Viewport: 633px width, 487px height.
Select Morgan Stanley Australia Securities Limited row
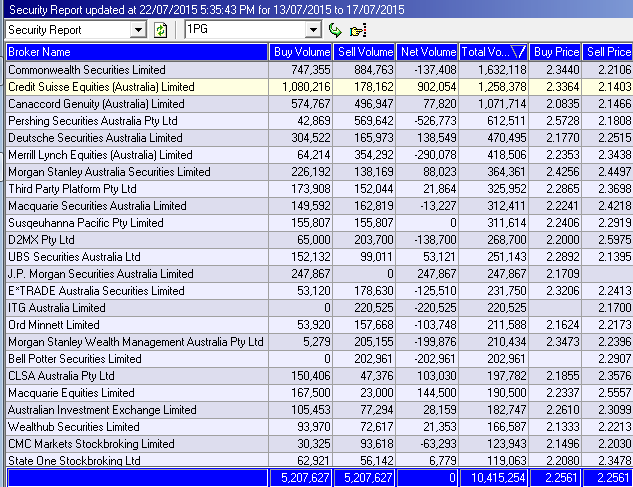tap(319, 172)
